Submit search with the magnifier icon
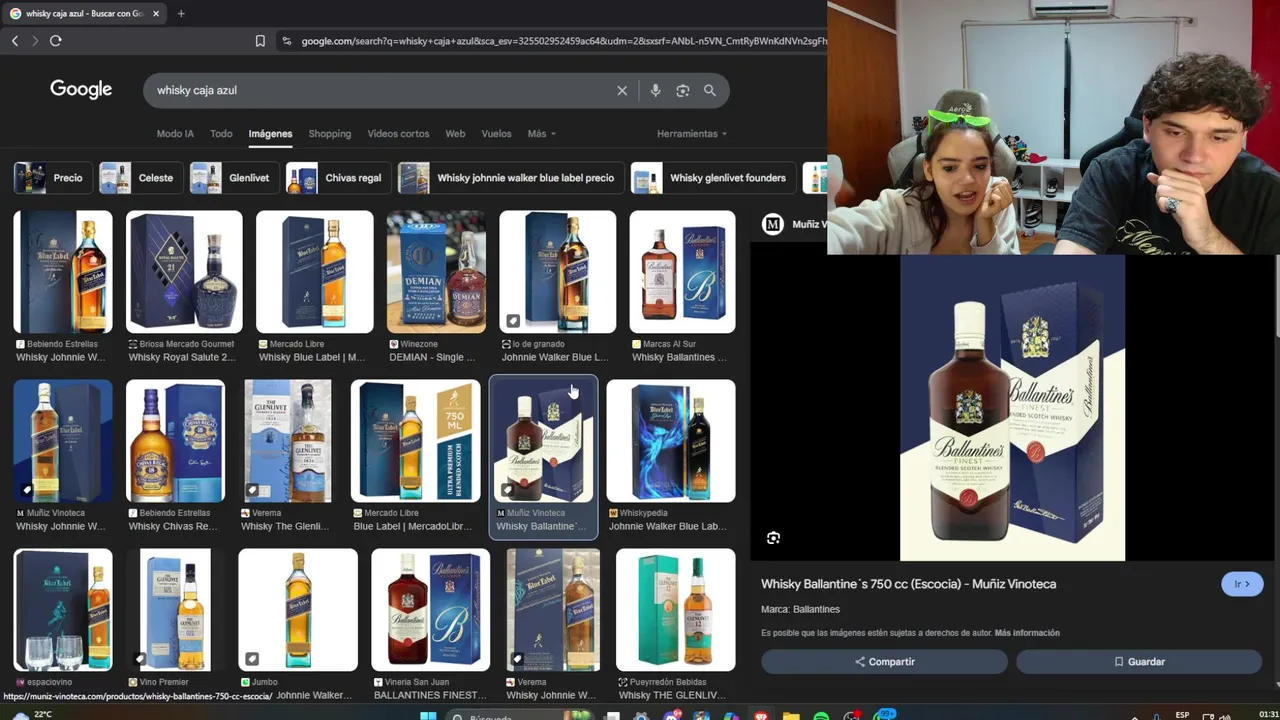 click(x=710, y=90)
